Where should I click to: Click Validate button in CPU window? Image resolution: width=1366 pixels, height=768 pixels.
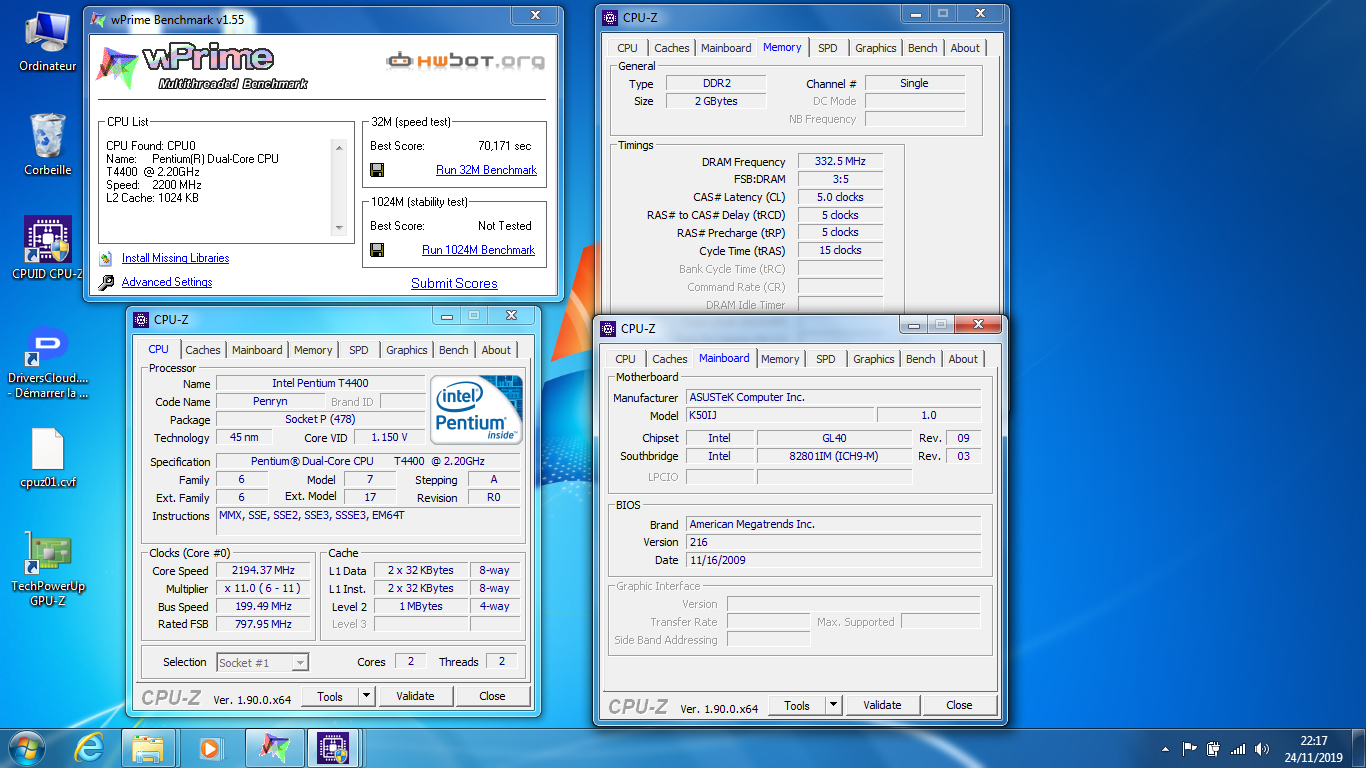[x=415, y=696]
